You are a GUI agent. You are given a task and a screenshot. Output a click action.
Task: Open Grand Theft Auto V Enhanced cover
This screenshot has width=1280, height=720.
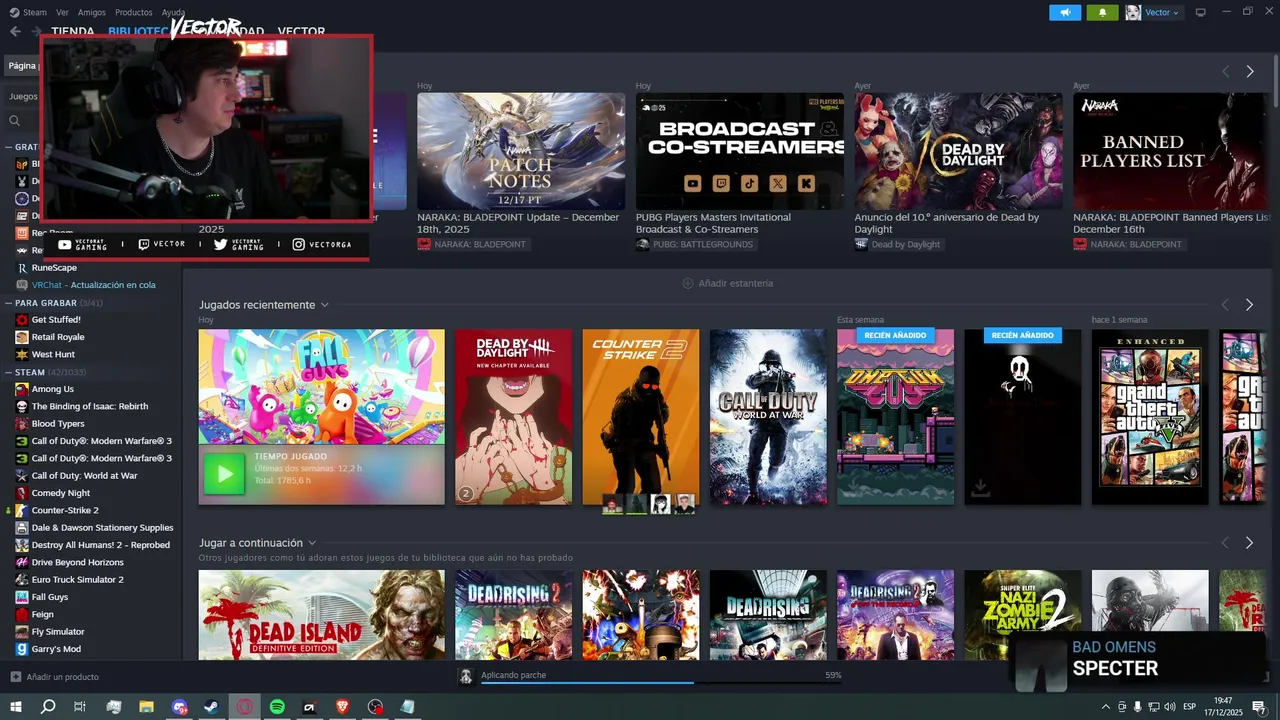pos(1150,417)
